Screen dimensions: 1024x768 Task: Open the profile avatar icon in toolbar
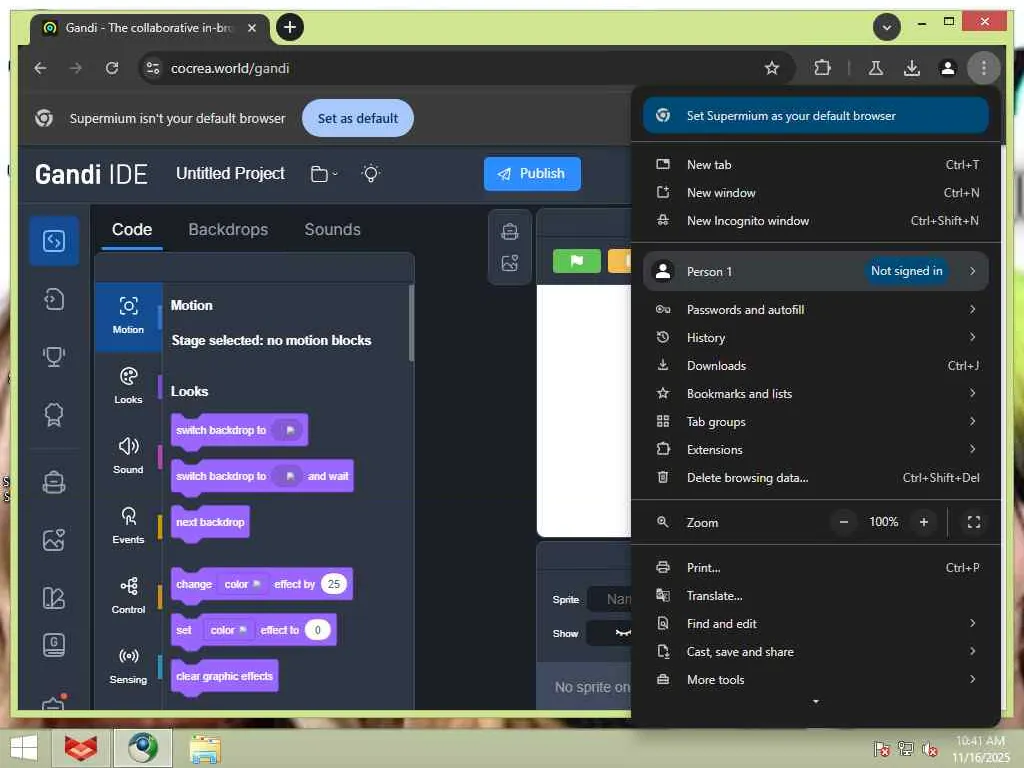[948, 68]
